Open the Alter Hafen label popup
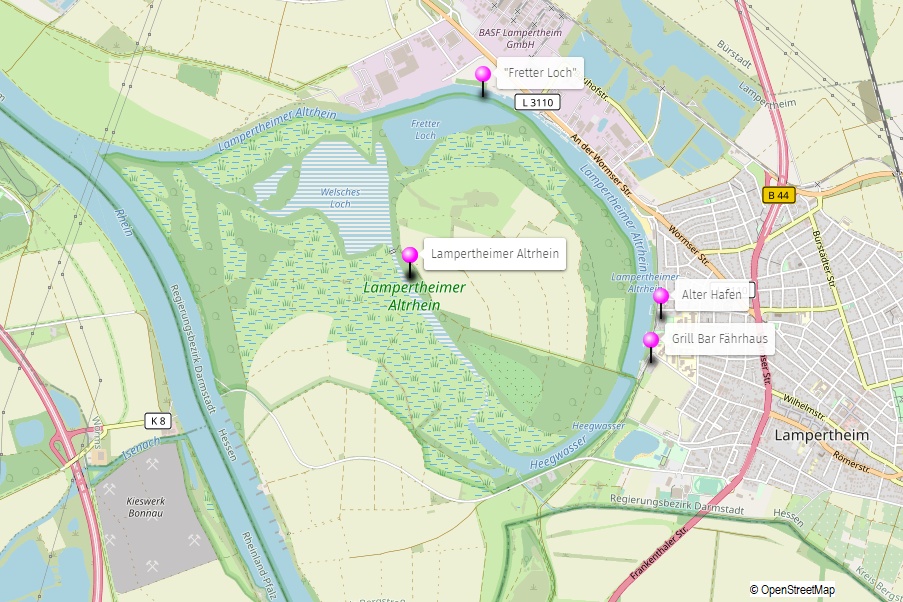903x602 pixels. tap(712, 294)
